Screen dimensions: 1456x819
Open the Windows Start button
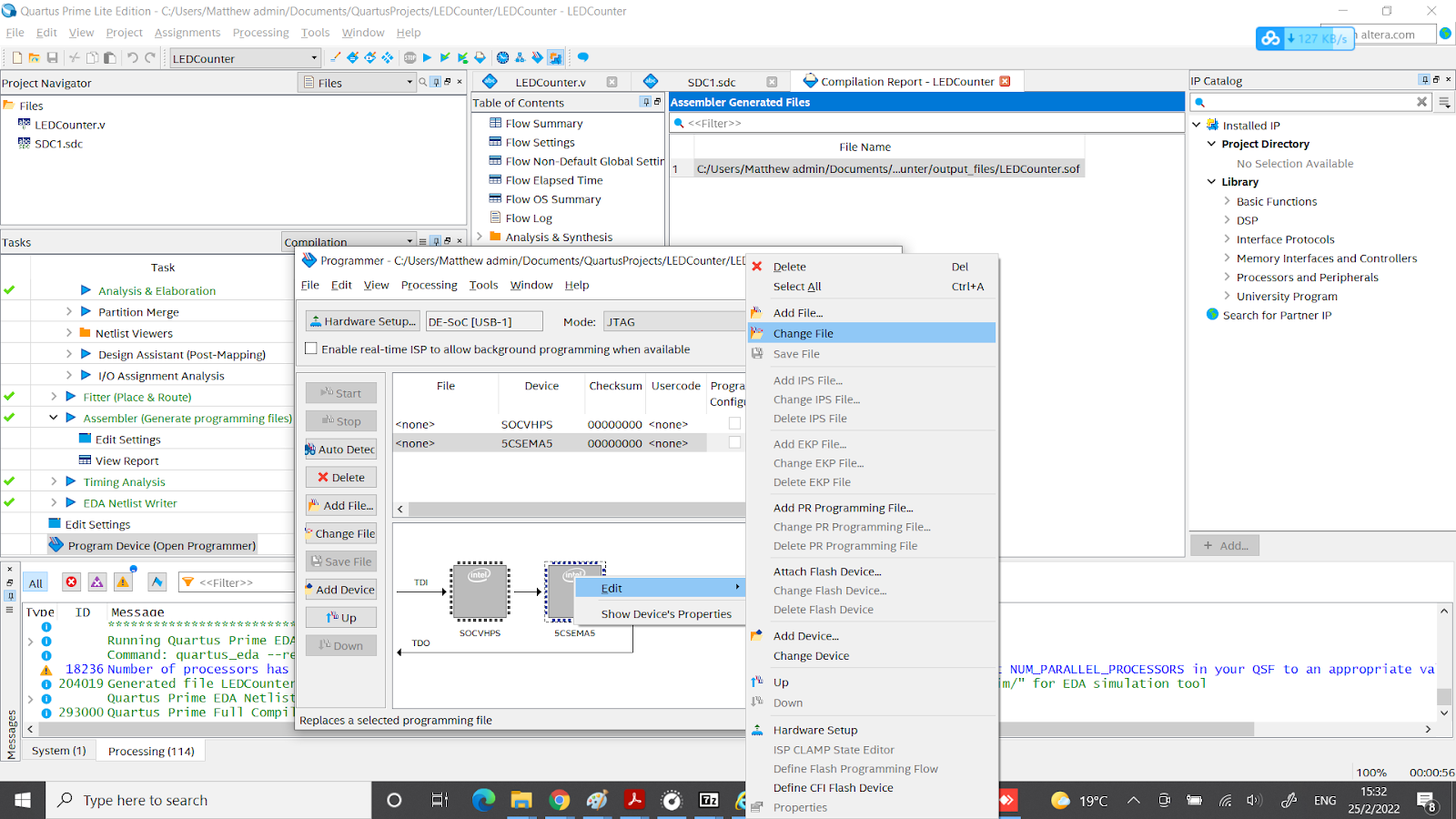[x=23, y=800]
